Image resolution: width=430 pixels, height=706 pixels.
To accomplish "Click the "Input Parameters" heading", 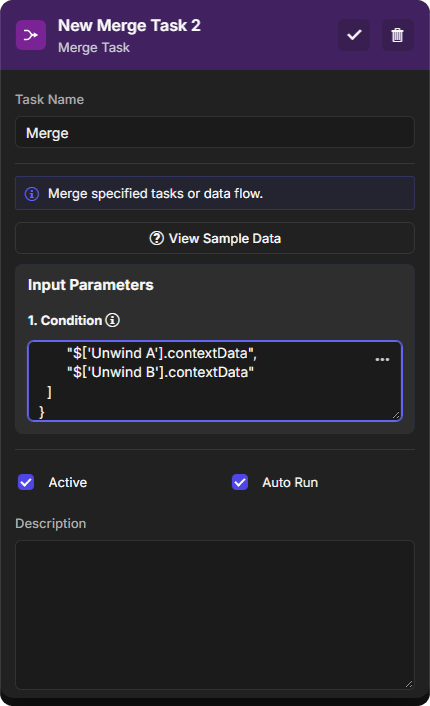I will (91, 285).
